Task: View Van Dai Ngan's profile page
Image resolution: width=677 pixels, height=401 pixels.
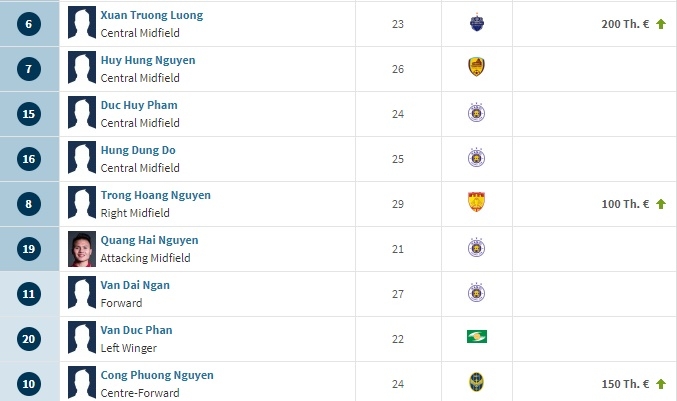Action: [x=135, y=285]
